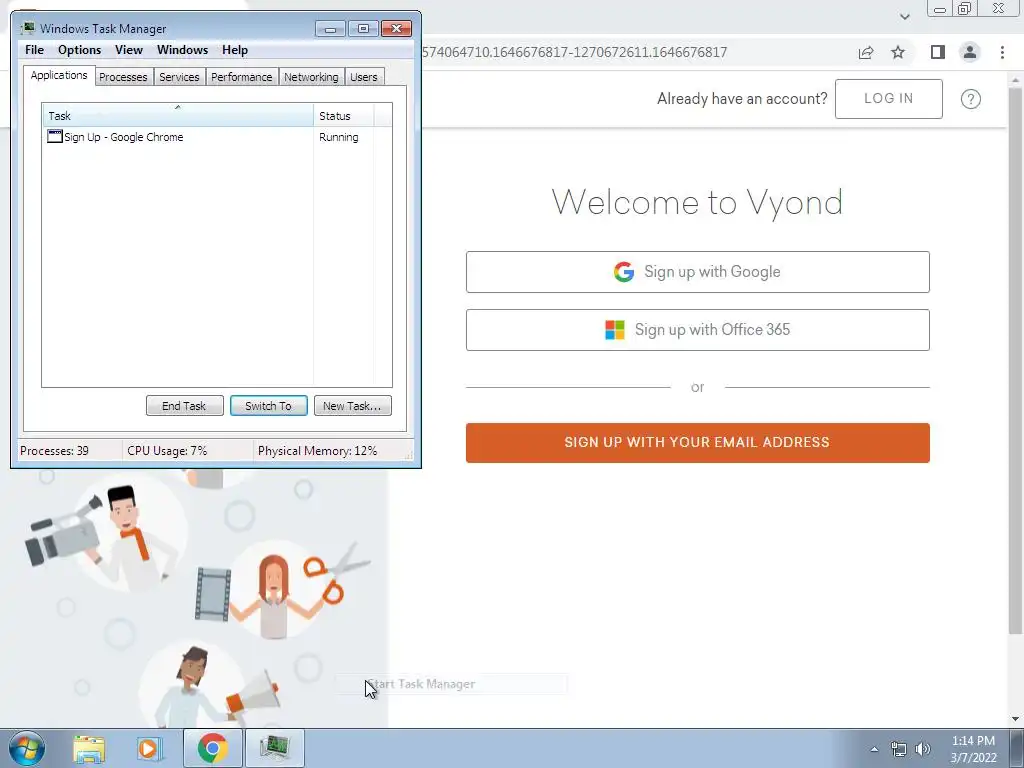Click the Task Manager title bar icon
This screenshot has width=1024, height=768.
pyautogui.click(x=27, y=28)
